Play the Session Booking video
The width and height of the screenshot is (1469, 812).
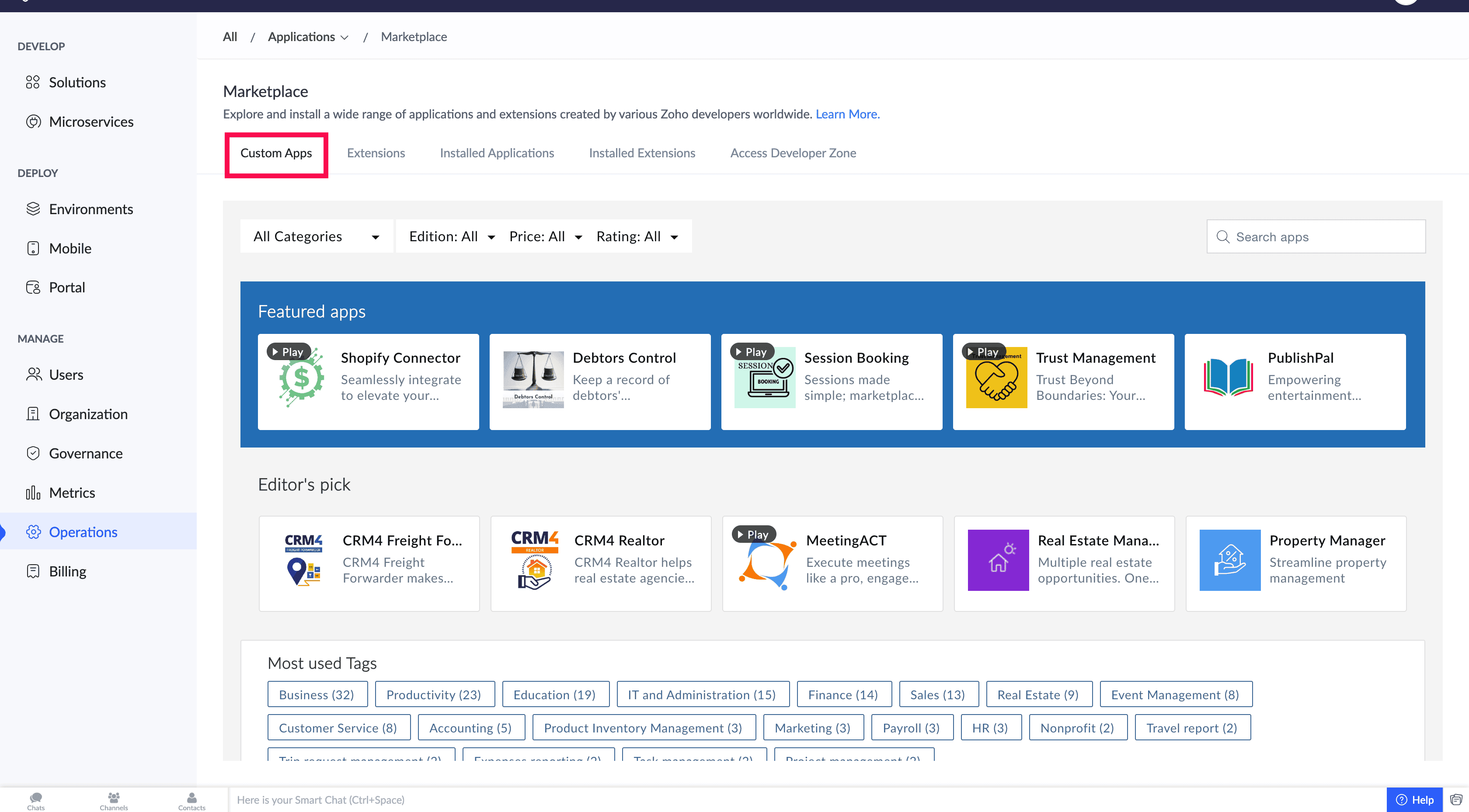tap(752, 352)
